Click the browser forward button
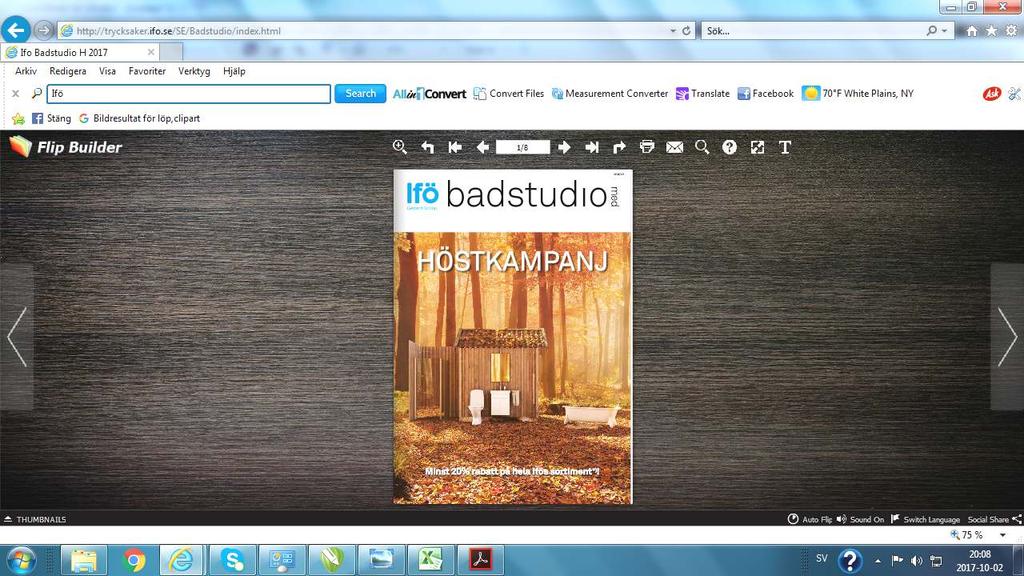1024x576 pixels. 44,30
